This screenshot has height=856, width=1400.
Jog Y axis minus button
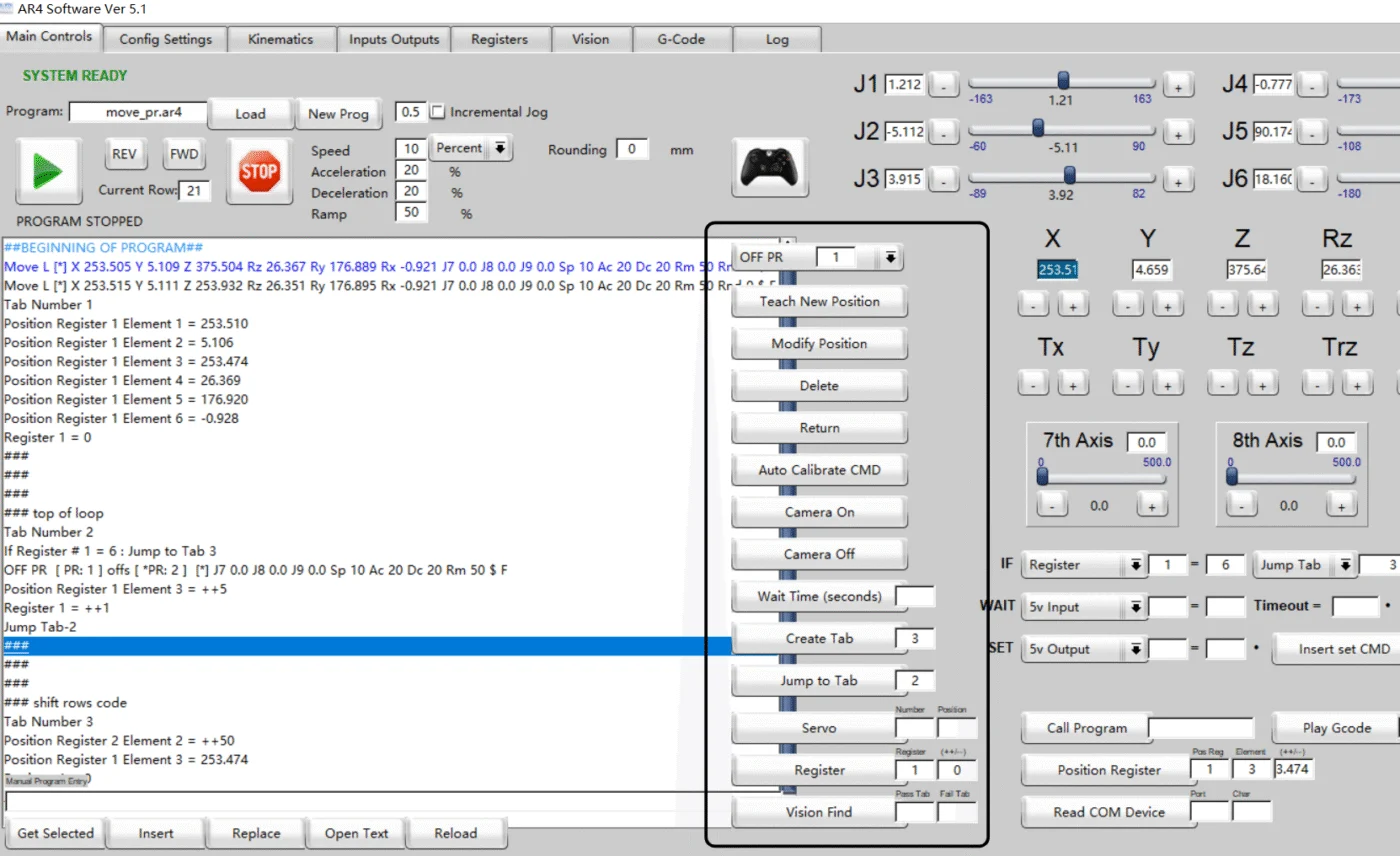coord(1128,303)
